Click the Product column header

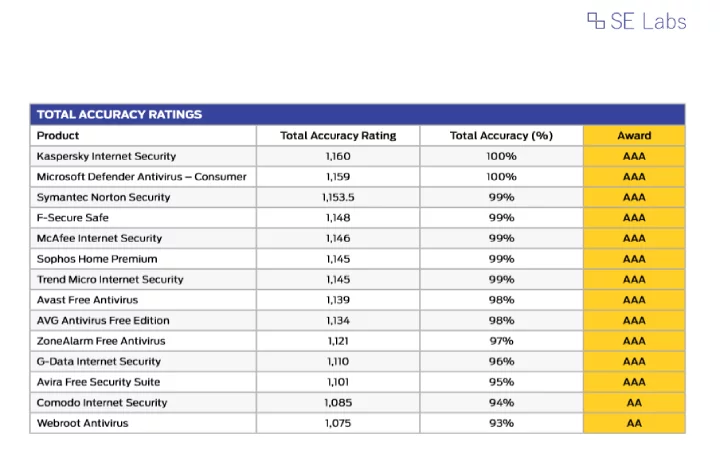click(58, 136)
